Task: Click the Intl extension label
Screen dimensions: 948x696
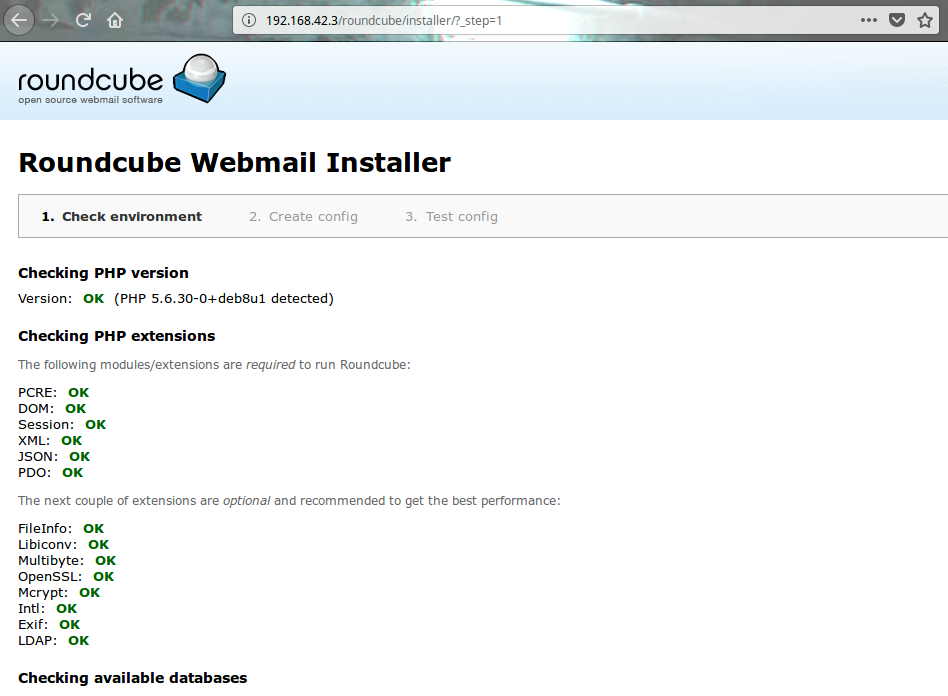Action: pyautogui.click(x=31, y=609)
